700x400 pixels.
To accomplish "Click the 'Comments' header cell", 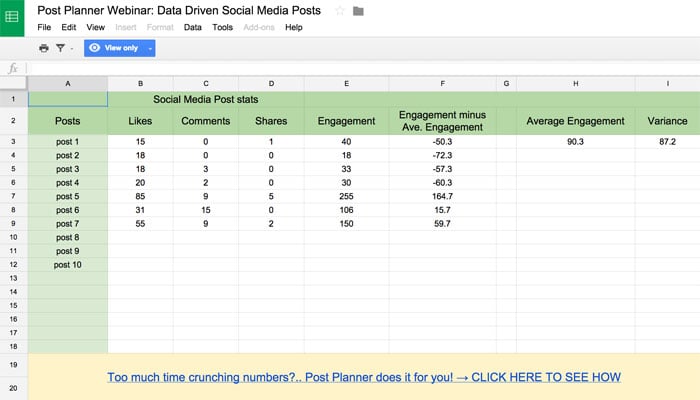I will (206, 121).
